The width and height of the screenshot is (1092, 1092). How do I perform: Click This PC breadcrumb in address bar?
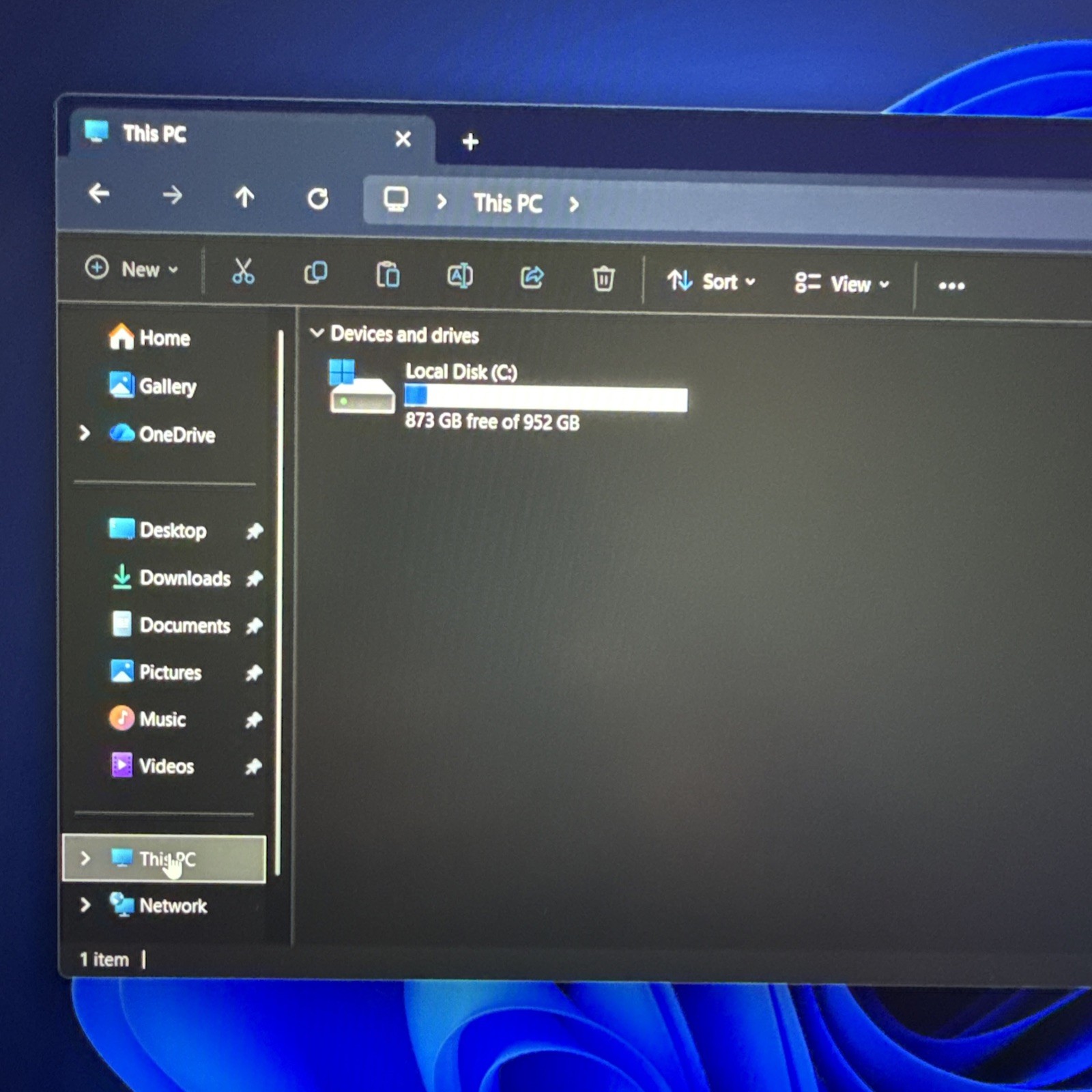pyautogui.click(x=508, y=203)
